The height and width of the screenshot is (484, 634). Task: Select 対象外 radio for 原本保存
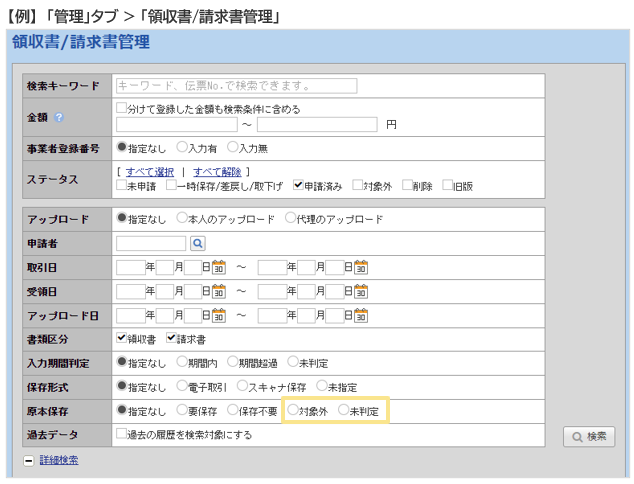(292, 411)
